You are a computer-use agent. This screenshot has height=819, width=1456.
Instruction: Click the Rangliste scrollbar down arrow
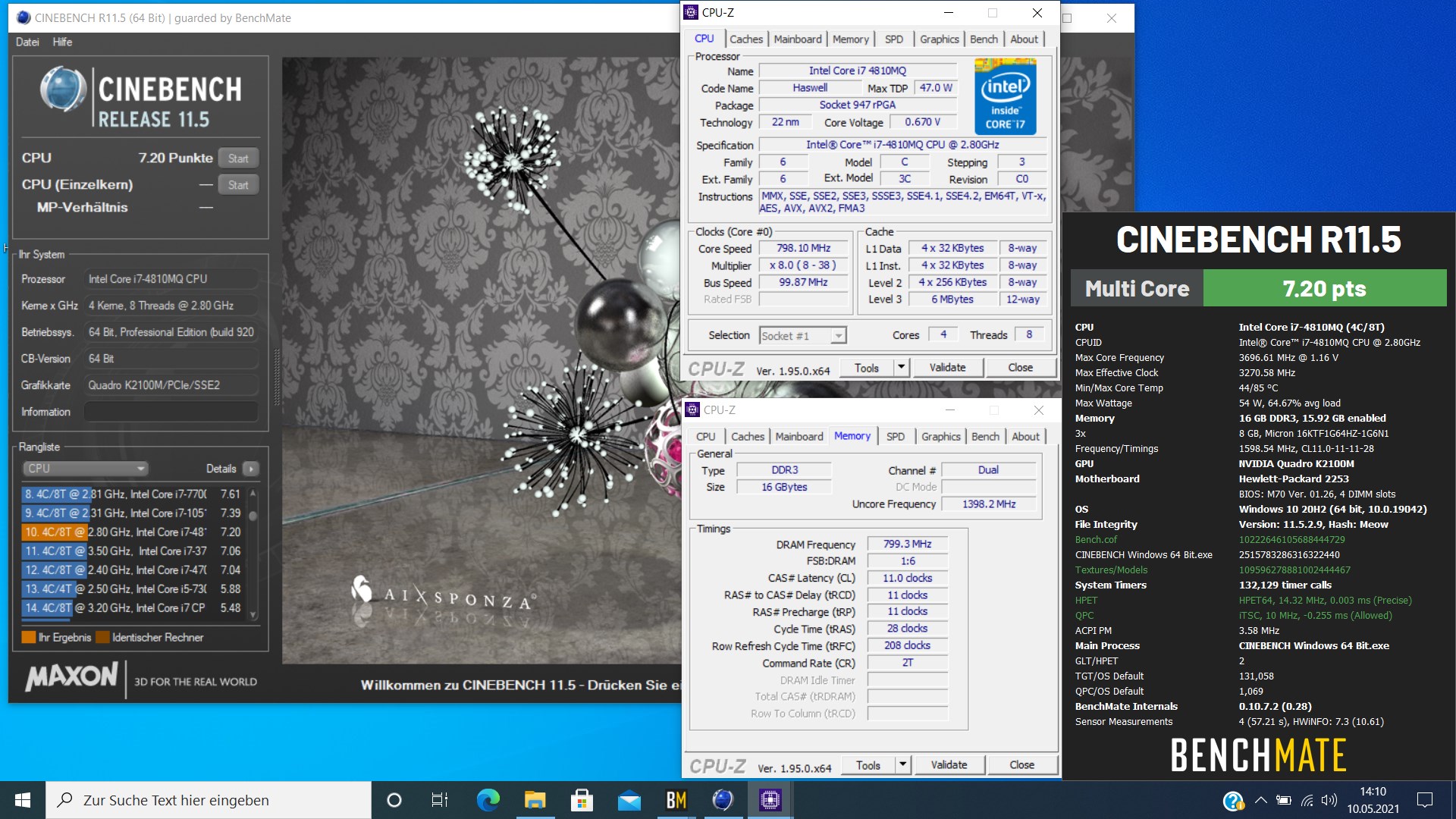pyautogui.click(x=253, y=615)
